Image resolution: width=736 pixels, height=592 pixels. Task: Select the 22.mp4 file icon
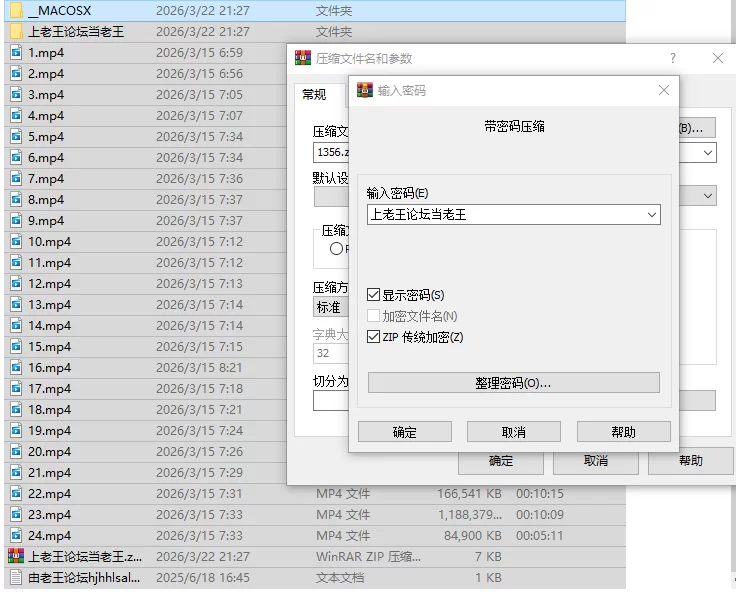[x=16, y=493]
